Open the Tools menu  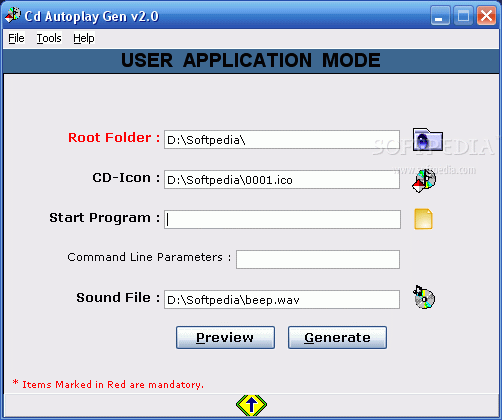(x=49, y=38)
